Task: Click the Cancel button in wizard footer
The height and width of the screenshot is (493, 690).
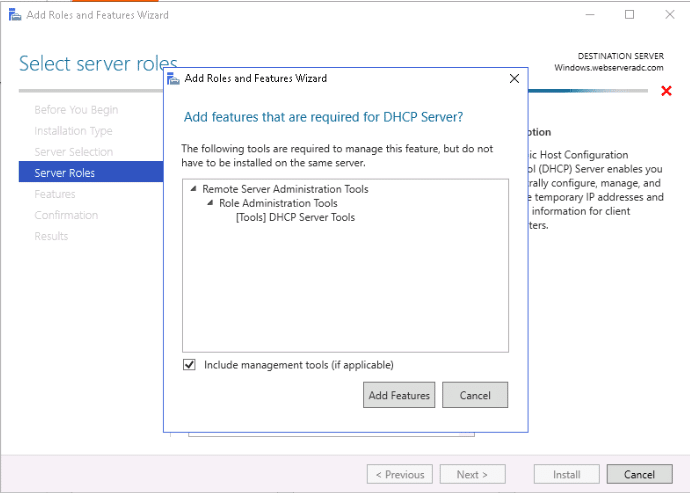Action: point(639,474)
